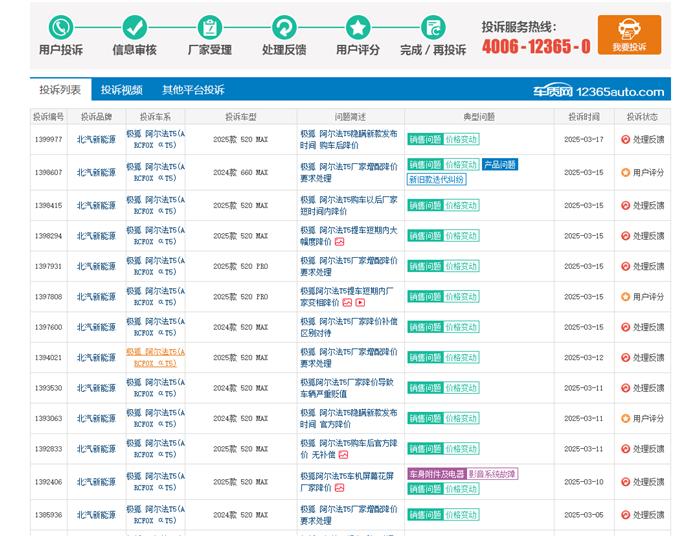Click the 用户投诉 phone step icon
This screenshot has width=700, height=536.
(61, 27)
